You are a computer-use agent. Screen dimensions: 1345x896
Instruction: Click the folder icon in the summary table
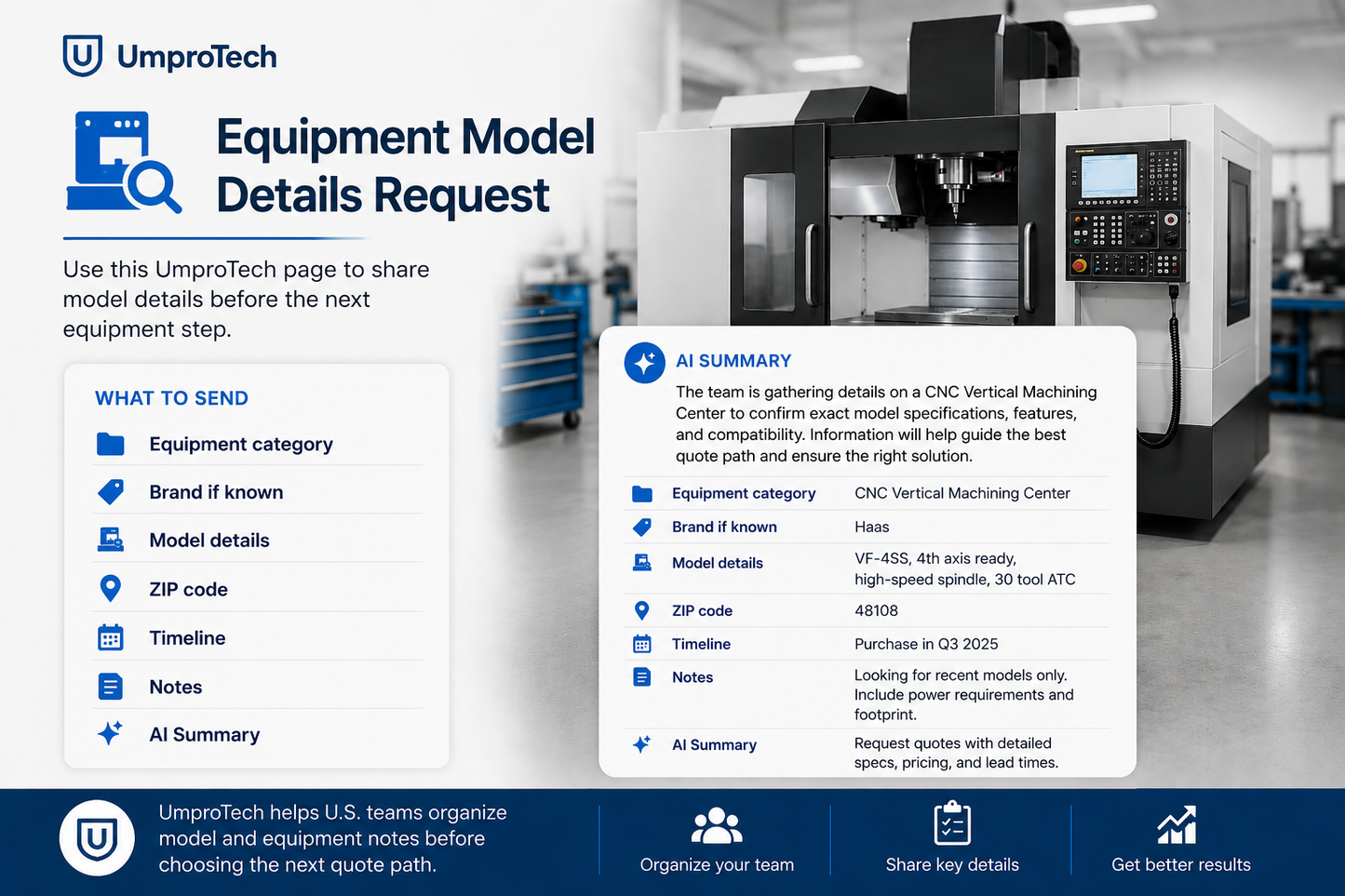(x=642, y=493)
